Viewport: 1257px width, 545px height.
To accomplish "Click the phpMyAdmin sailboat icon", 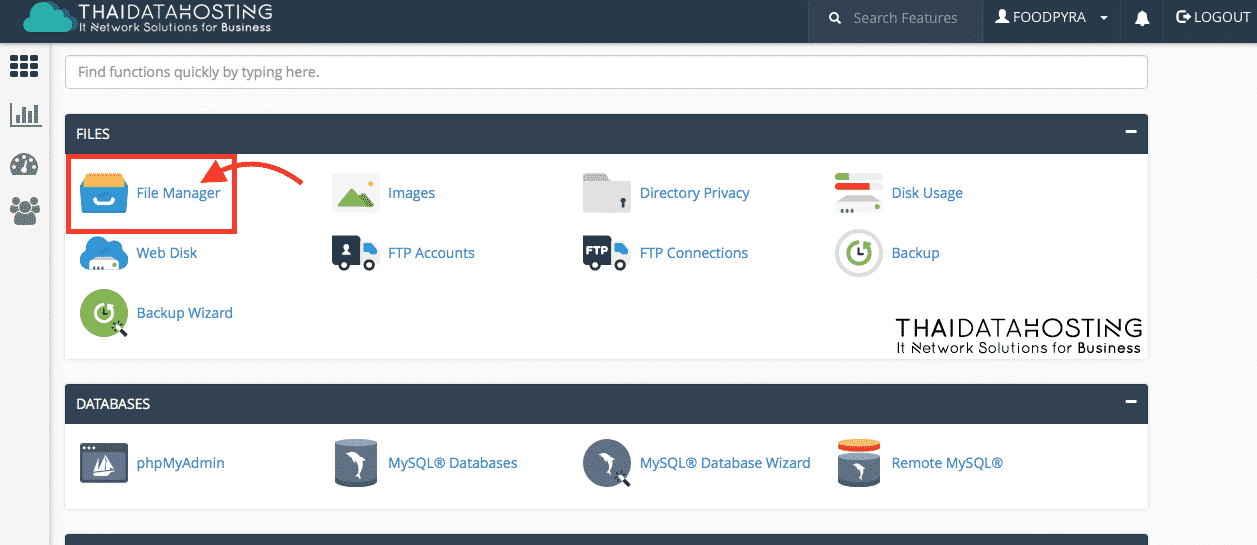I will tap(104, 463).
